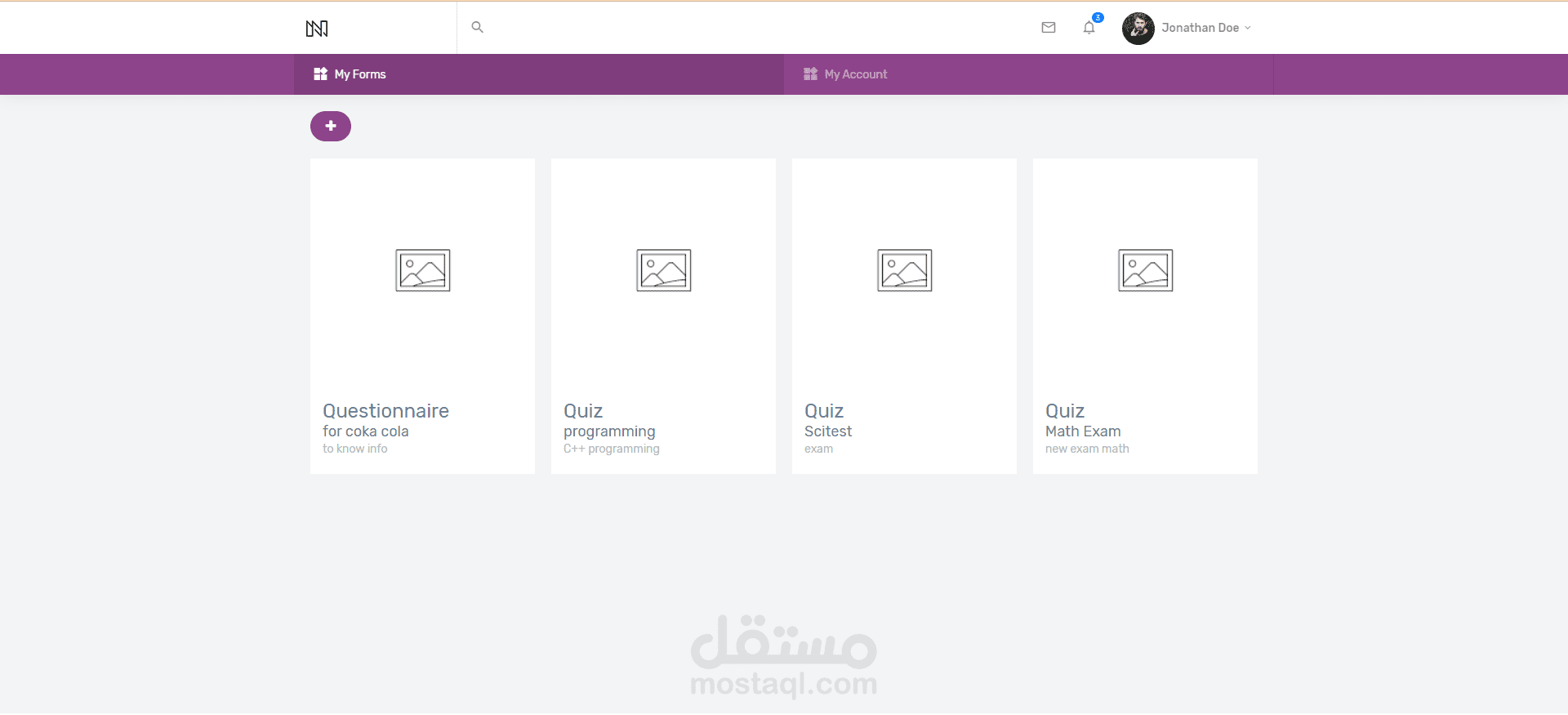The image size is (1568, 715).
Task: Open the Questionnaire card image placeholder
Action: (423, 270)
